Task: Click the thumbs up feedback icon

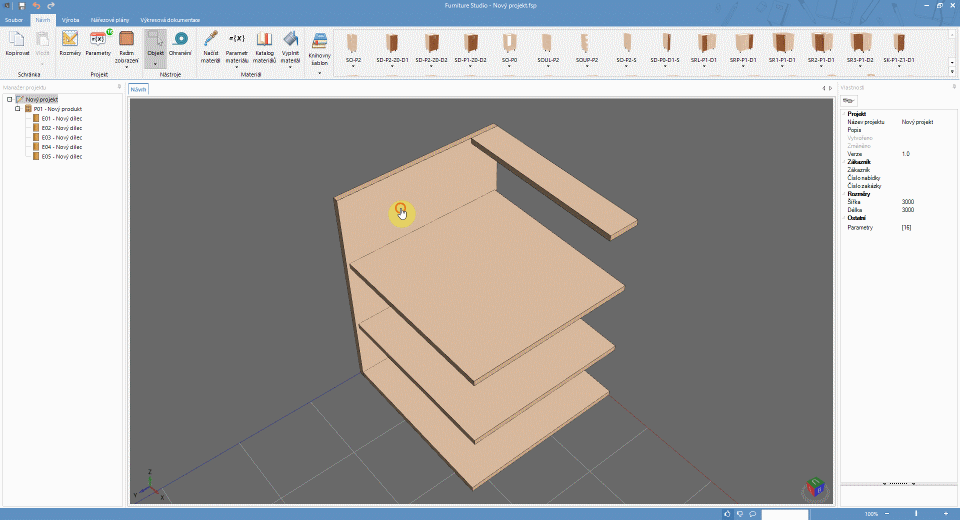Action: 727,514
